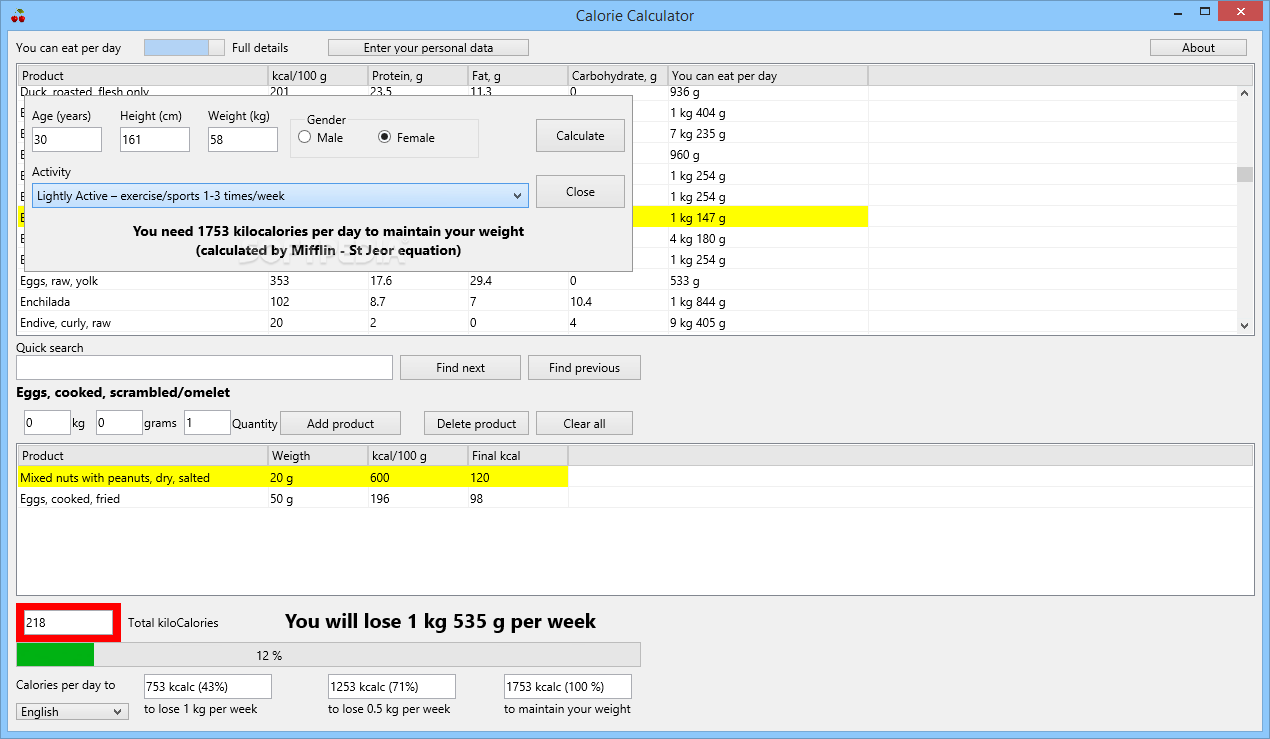1270x739 pixels.
Task: Sort food table by Protein, g column
Action: [x=418, y=75]
